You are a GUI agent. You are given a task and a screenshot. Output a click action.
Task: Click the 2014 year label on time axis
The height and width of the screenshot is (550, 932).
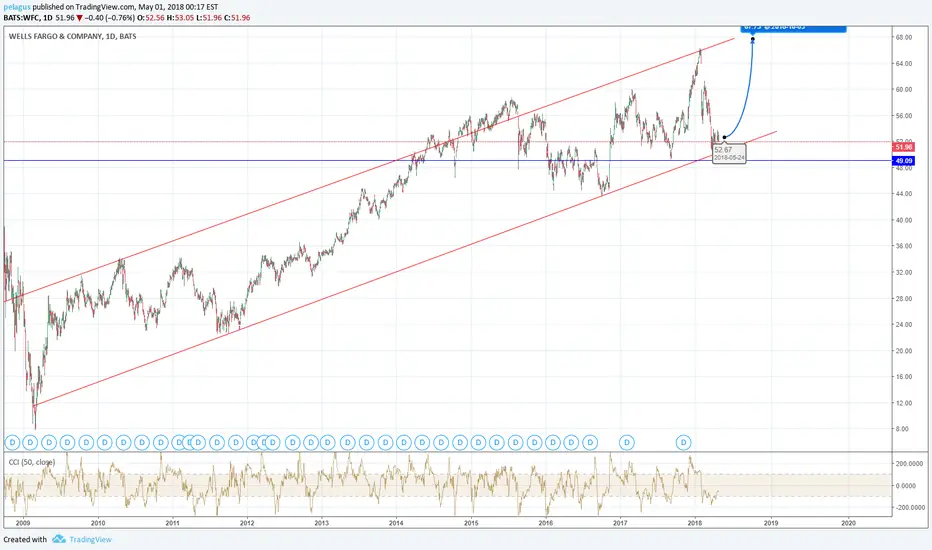(x=396, y=523)
